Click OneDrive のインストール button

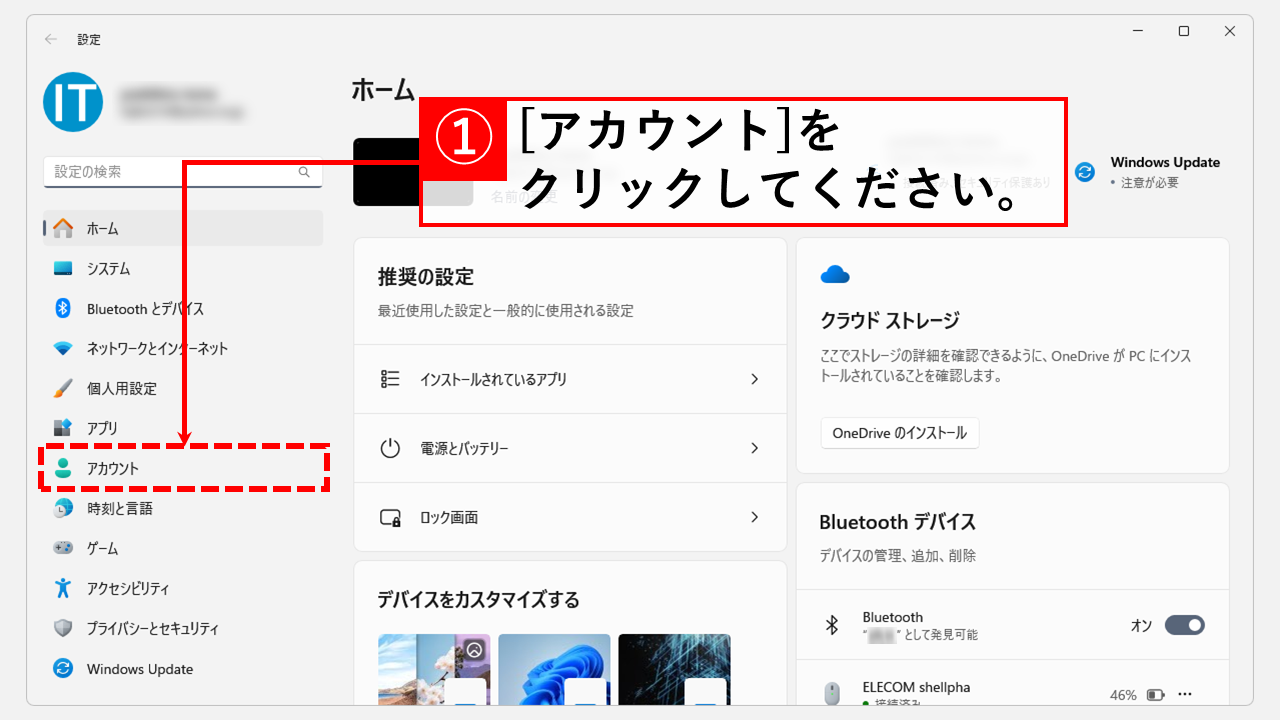900,433
